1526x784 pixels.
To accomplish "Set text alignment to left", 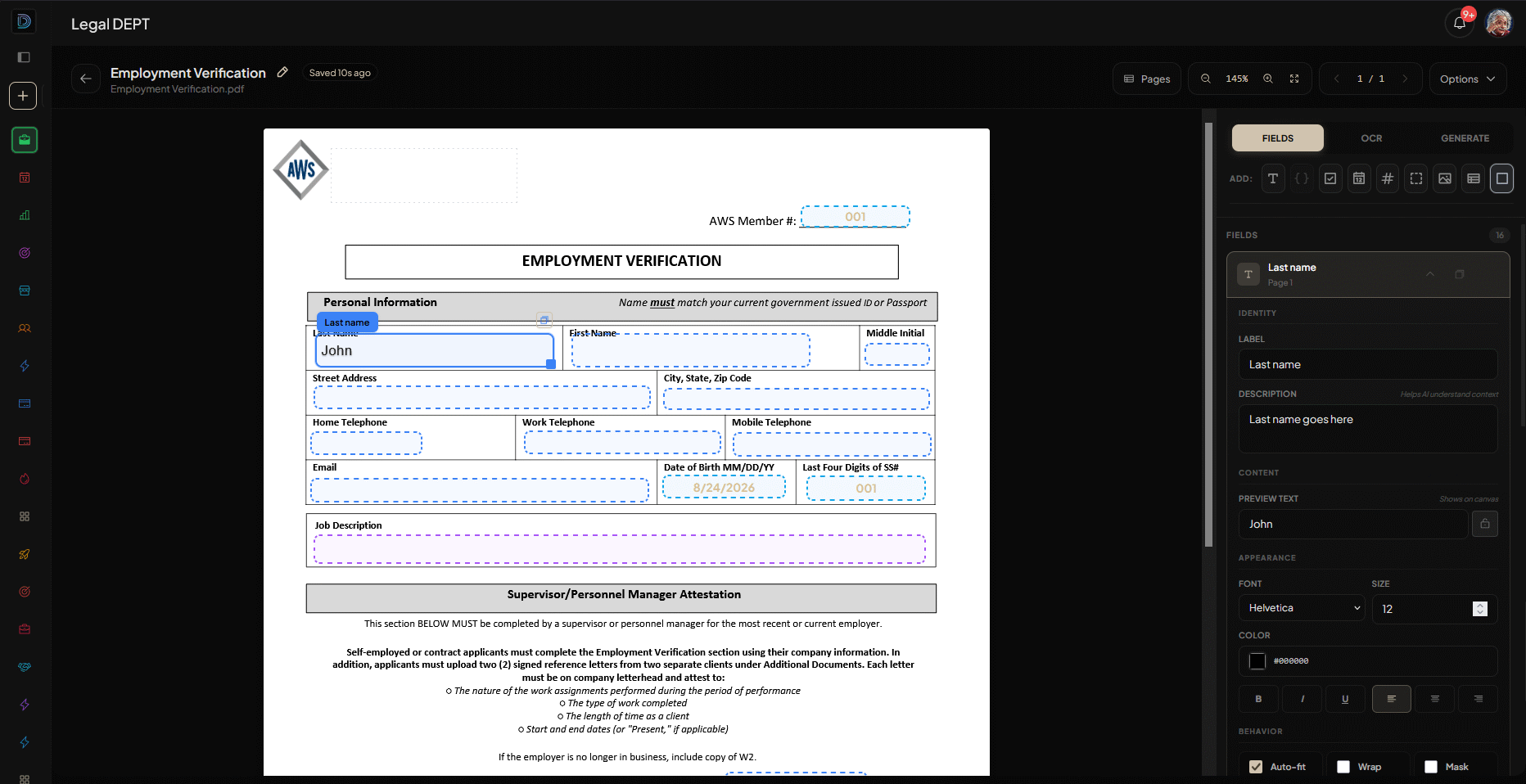I will tap(1392, 699).
